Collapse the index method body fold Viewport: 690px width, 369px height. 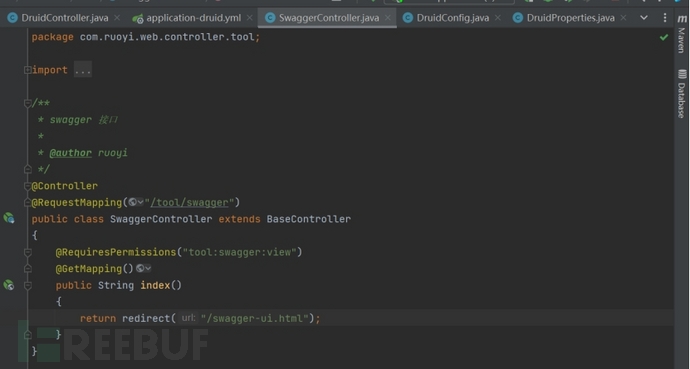click(x=27, y=285)
